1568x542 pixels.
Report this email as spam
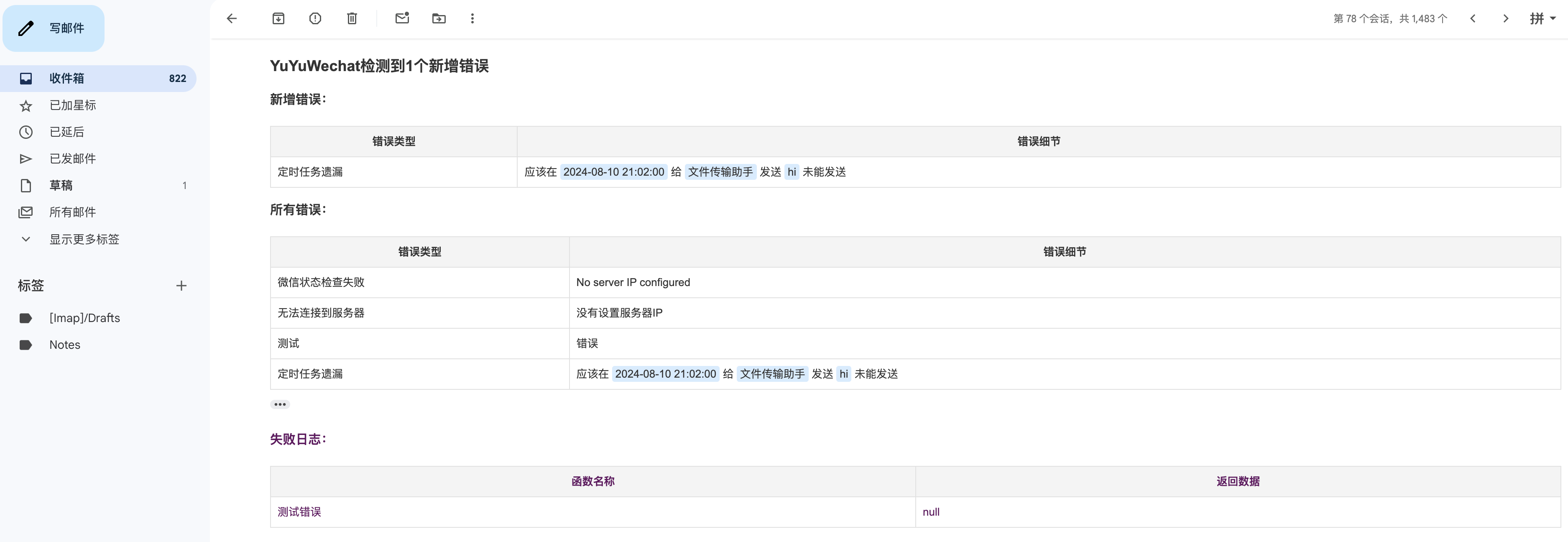[315, 18]
